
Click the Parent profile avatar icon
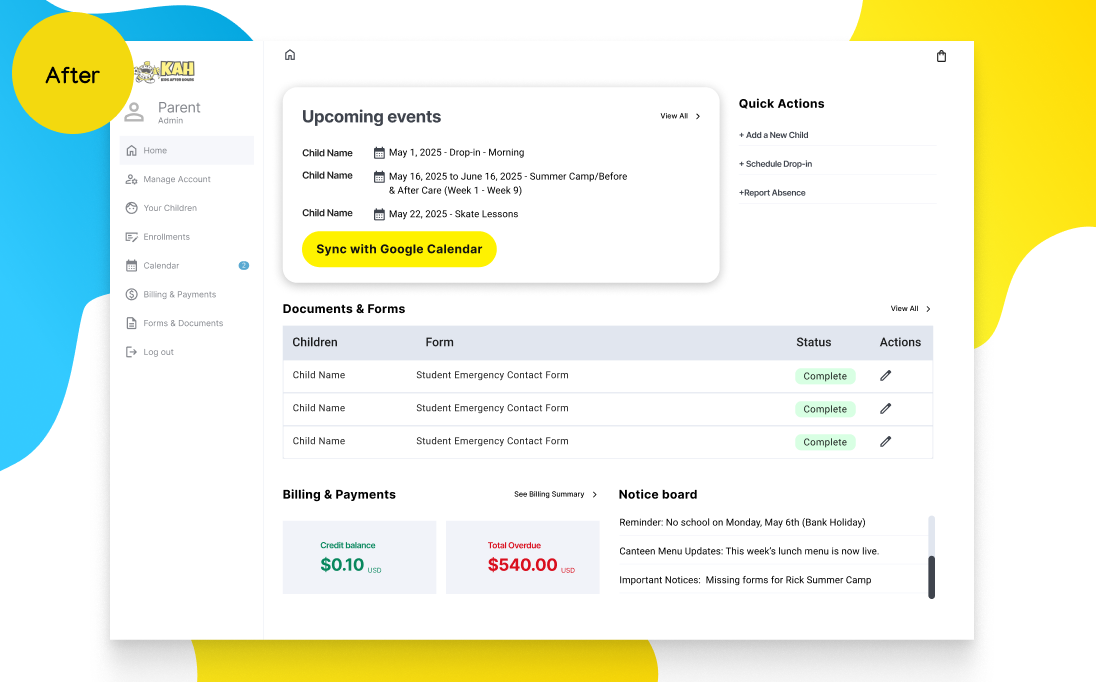coord(134,112)
